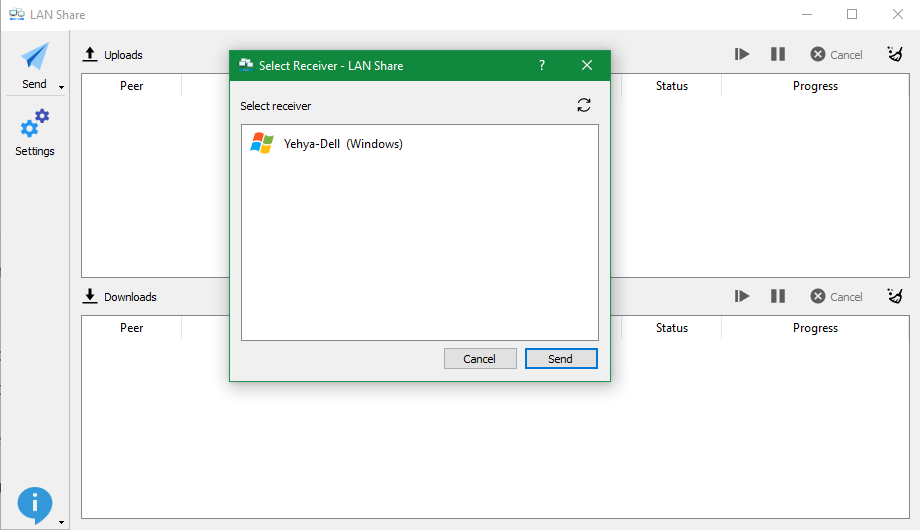Click the Send paper plane icon
920x530 pixels.
click(x=35, y=56)
